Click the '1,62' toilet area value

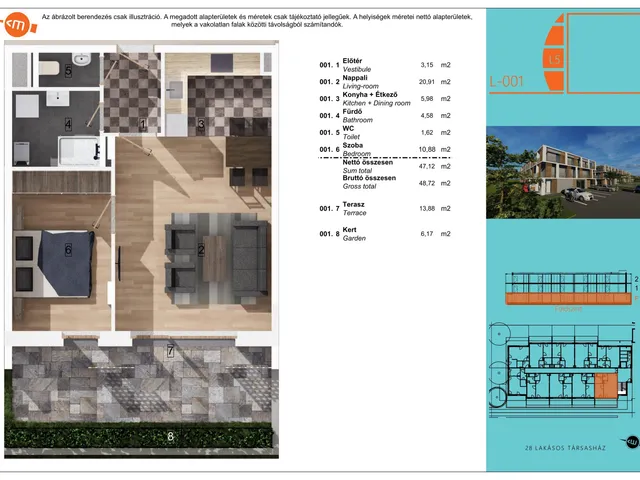click(x=427, y=133)
